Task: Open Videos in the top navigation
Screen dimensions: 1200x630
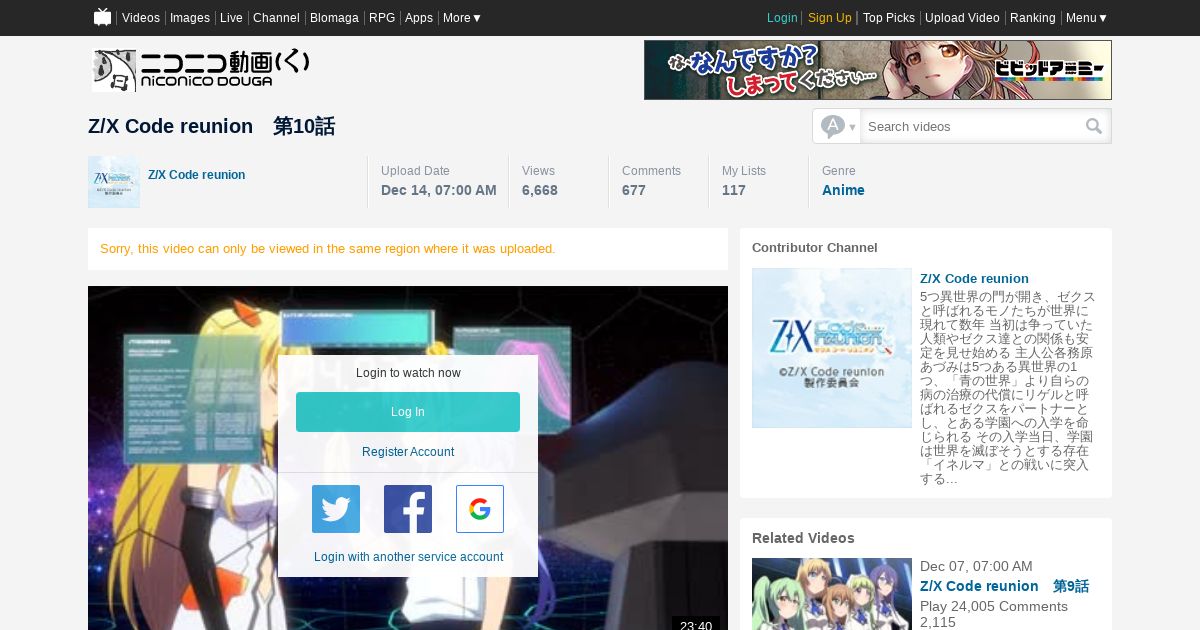Action: [x=141, y=18]
